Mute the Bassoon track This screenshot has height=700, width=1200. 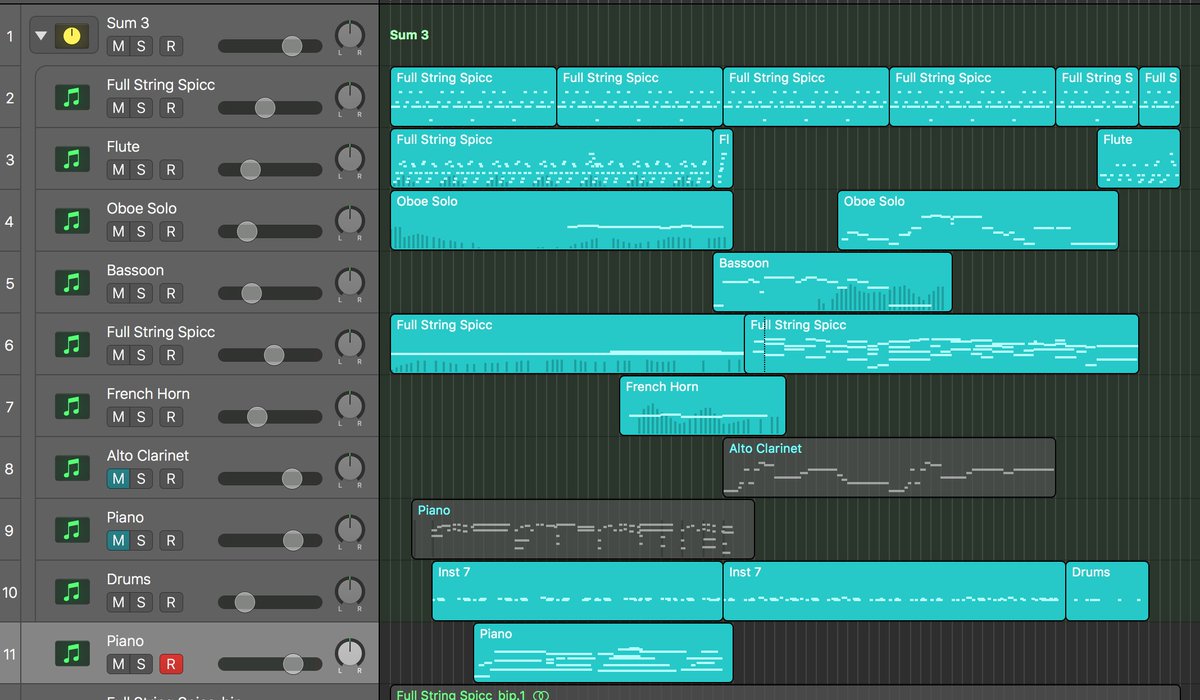118,294
